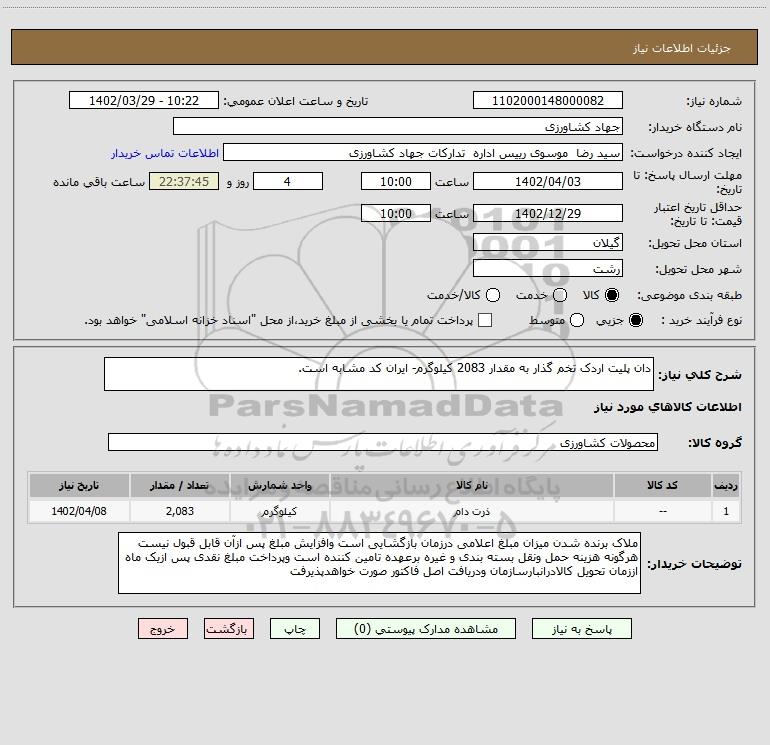This screenshot has height=745, width=770.
Task: Click the remaining days field showing 4
Action: pos(288,182)
